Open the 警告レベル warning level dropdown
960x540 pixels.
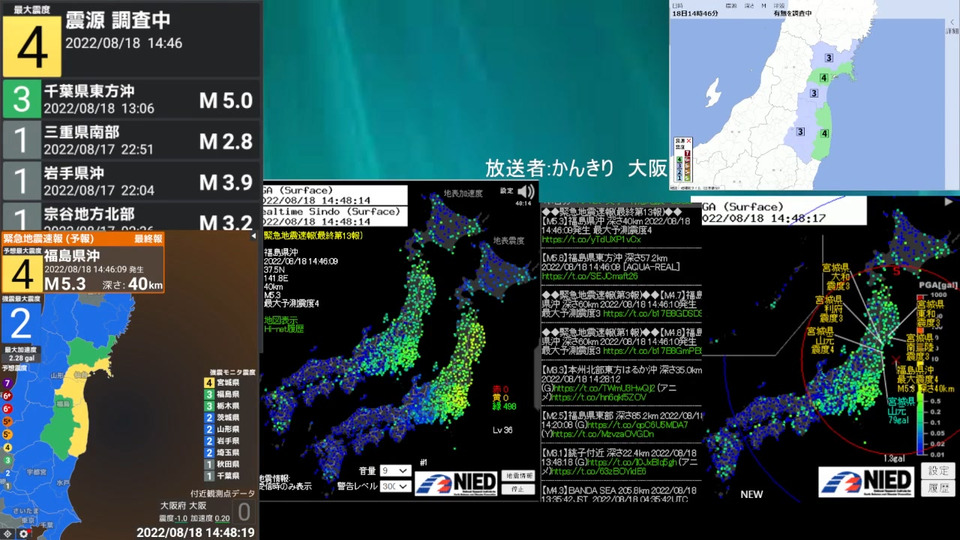(x=395, y=486)
